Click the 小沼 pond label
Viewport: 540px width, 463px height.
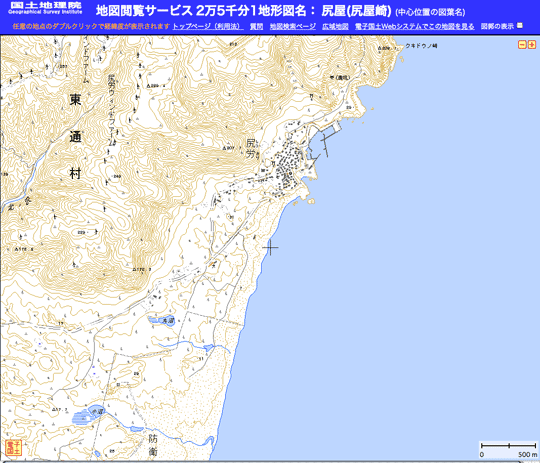(x=97, y=411)
